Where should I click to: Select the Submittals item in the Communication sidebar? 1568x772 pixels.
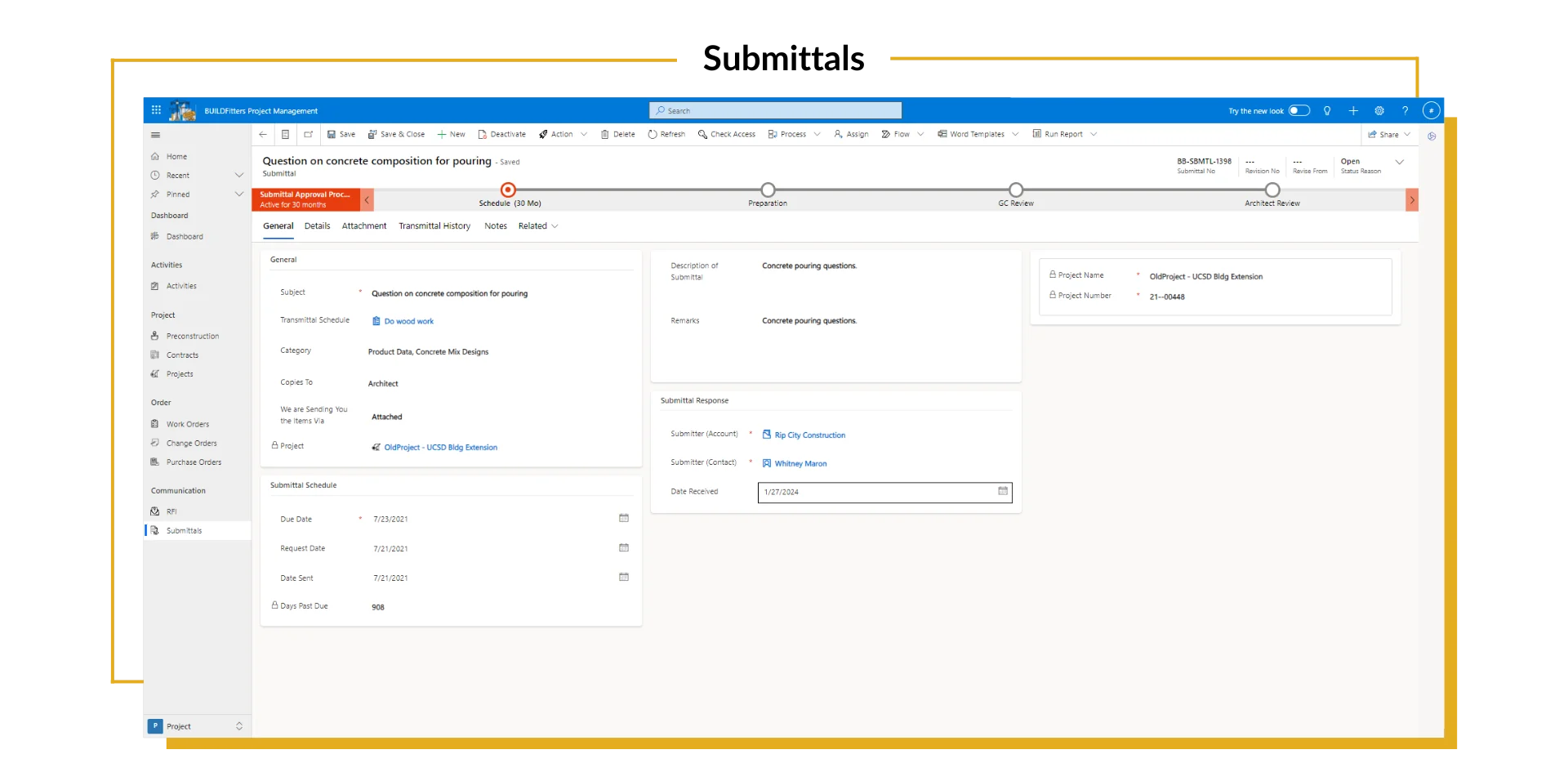[x=185, y=530]
